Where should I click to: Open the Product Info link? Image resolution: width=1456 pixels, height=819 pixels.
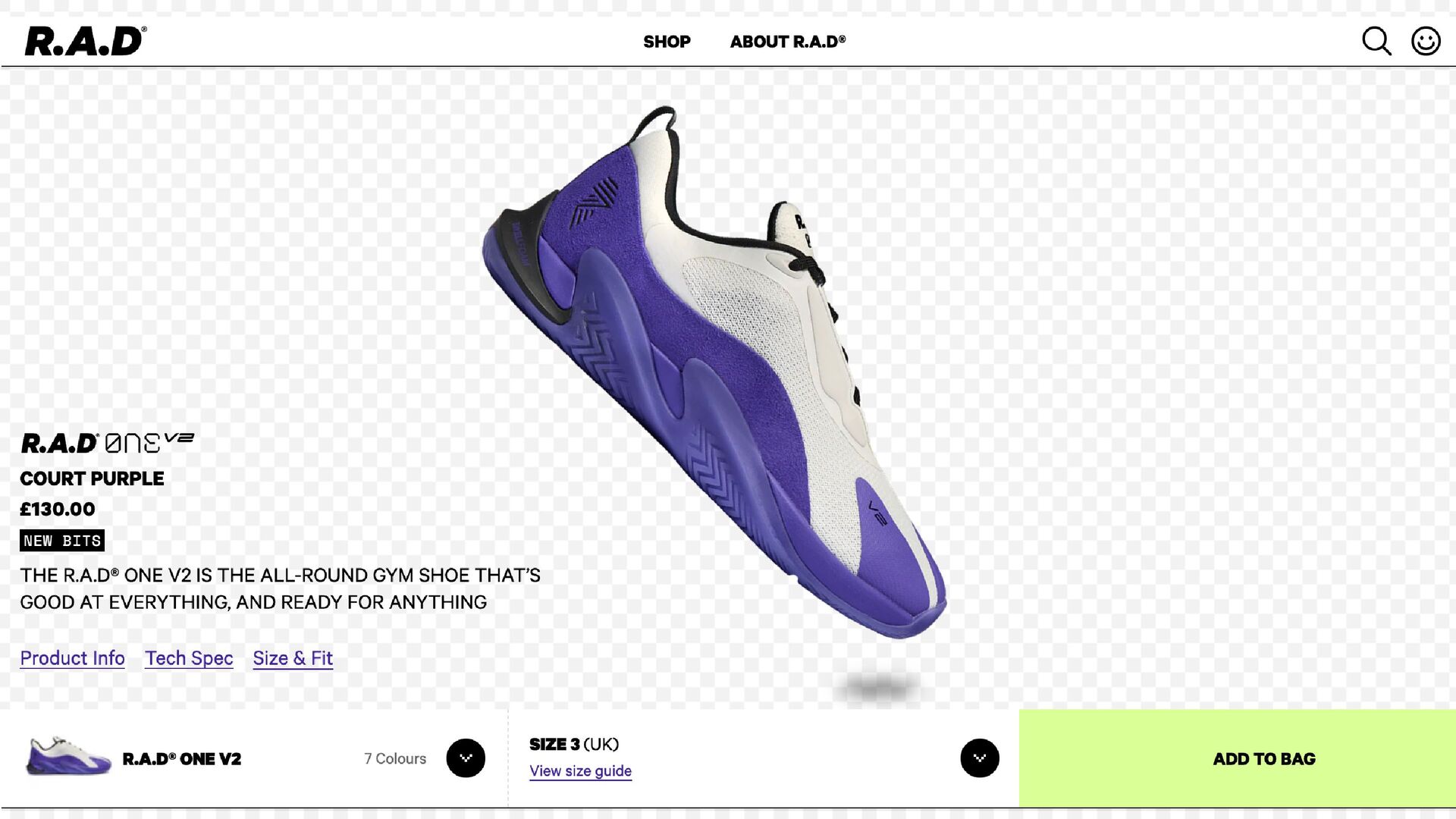[x=73, y=658]
